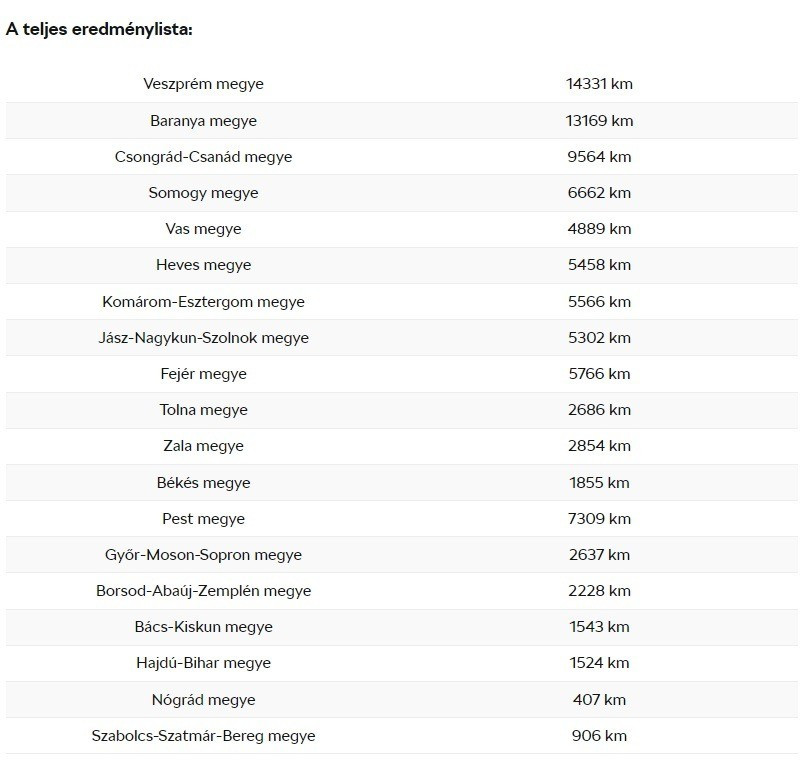Select the 5766 km distance value
This screenshot has height=772, width=804.
599,374
